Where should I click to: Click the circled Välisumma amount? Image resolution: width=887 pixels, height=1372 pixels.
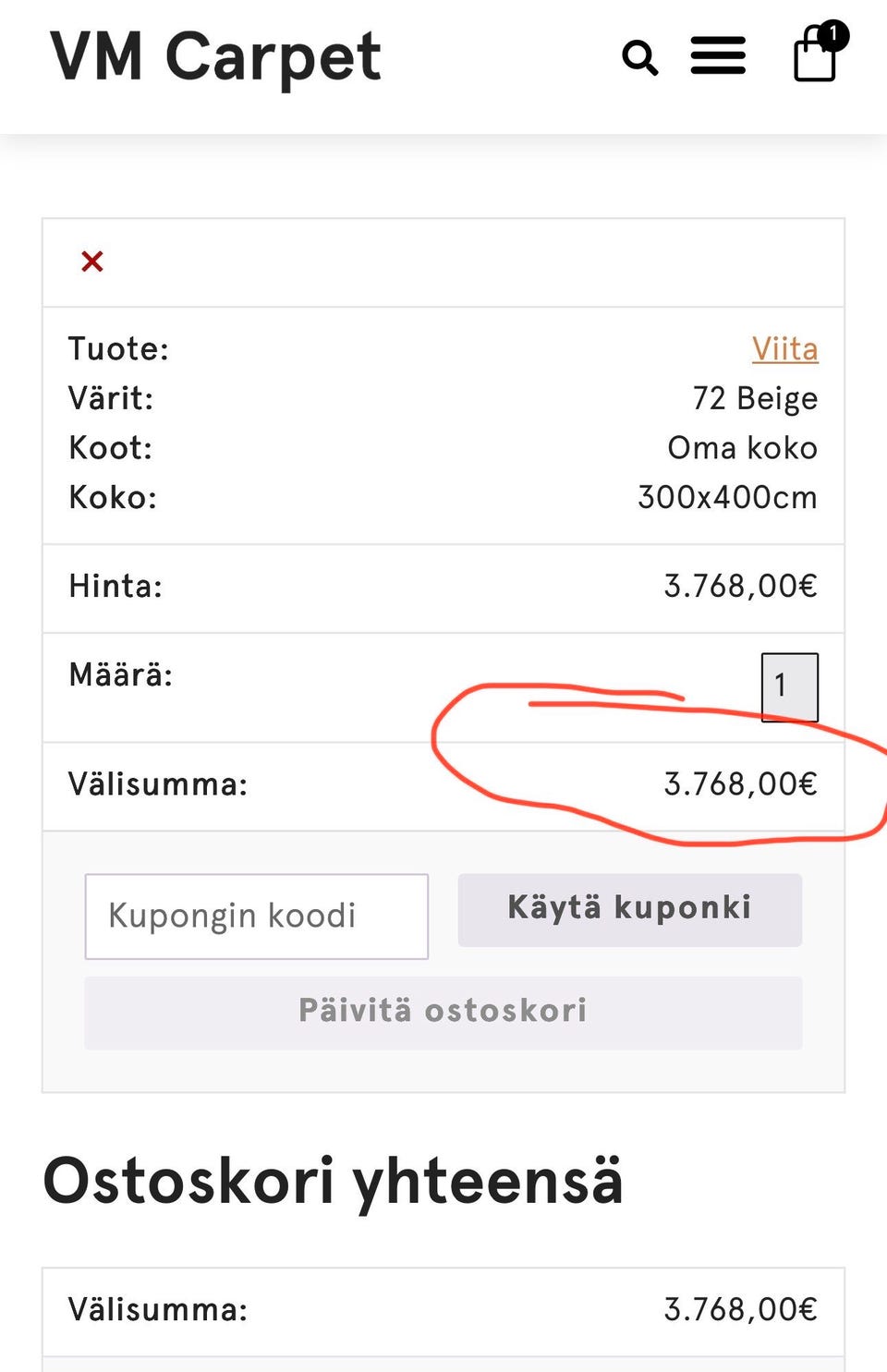click(x=739, y=783)
